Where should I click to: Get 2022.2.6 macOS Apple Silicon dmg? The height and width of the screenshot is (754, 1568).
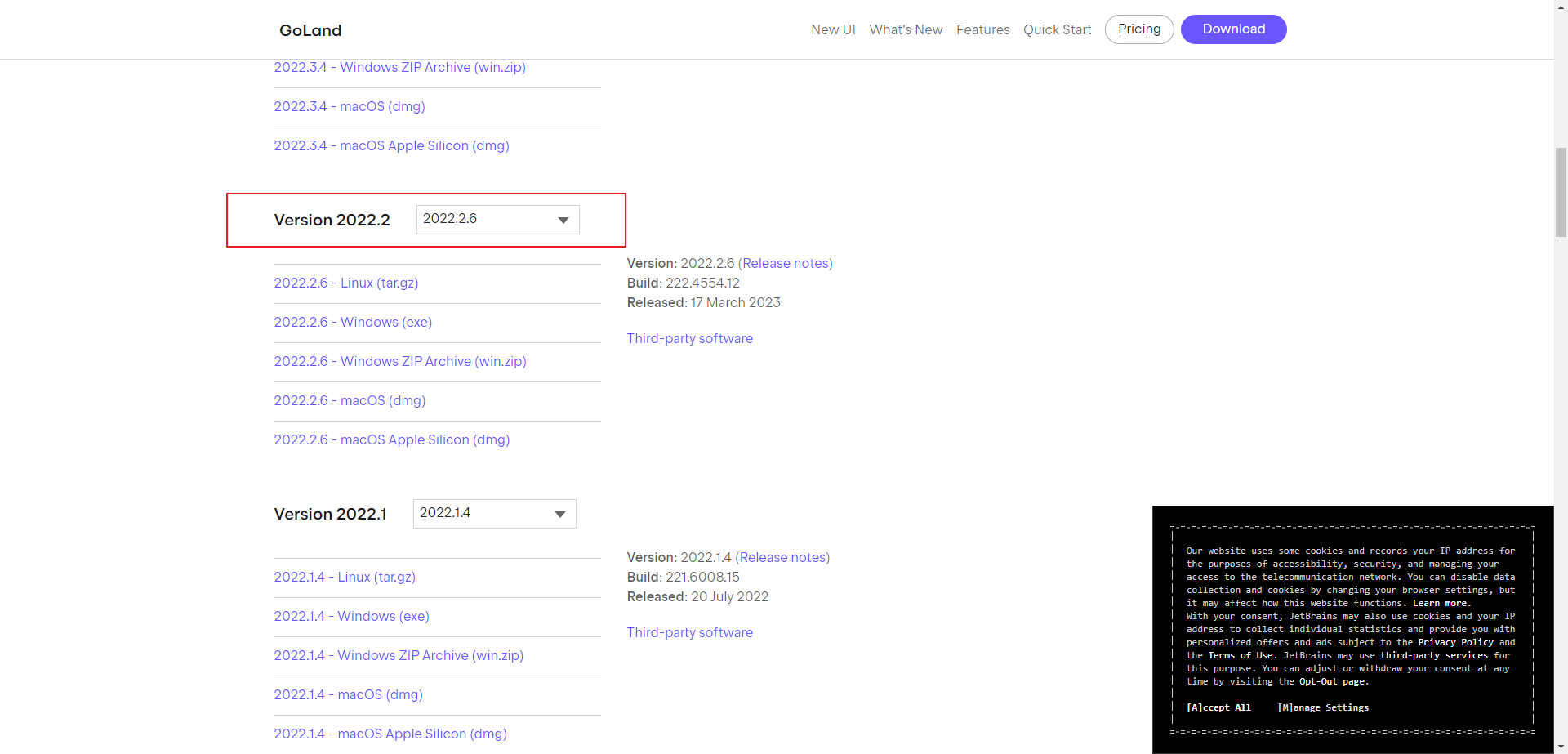(x=392, y=439)
